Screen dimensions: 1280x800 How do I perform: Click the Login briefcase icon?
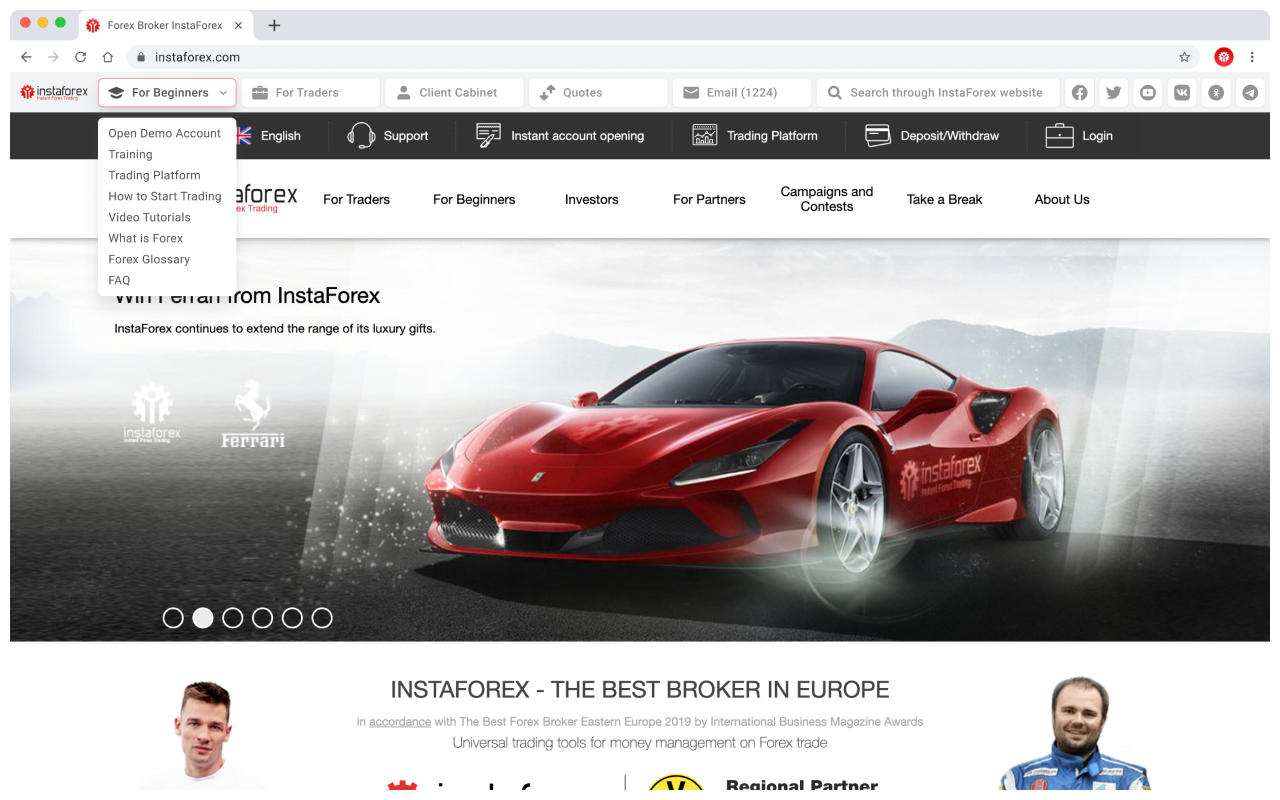tap(1059, 135)
